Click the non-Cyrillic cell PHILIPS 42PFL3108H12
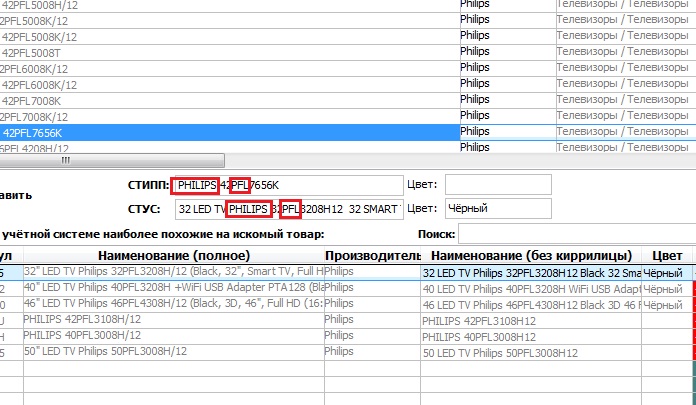This screenshot has width=696, height=405. click(531, 321)
